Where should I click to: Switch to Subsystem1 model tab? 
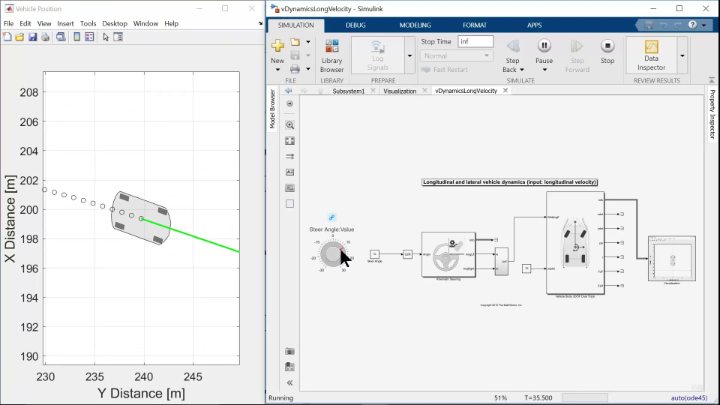(348, 91)
